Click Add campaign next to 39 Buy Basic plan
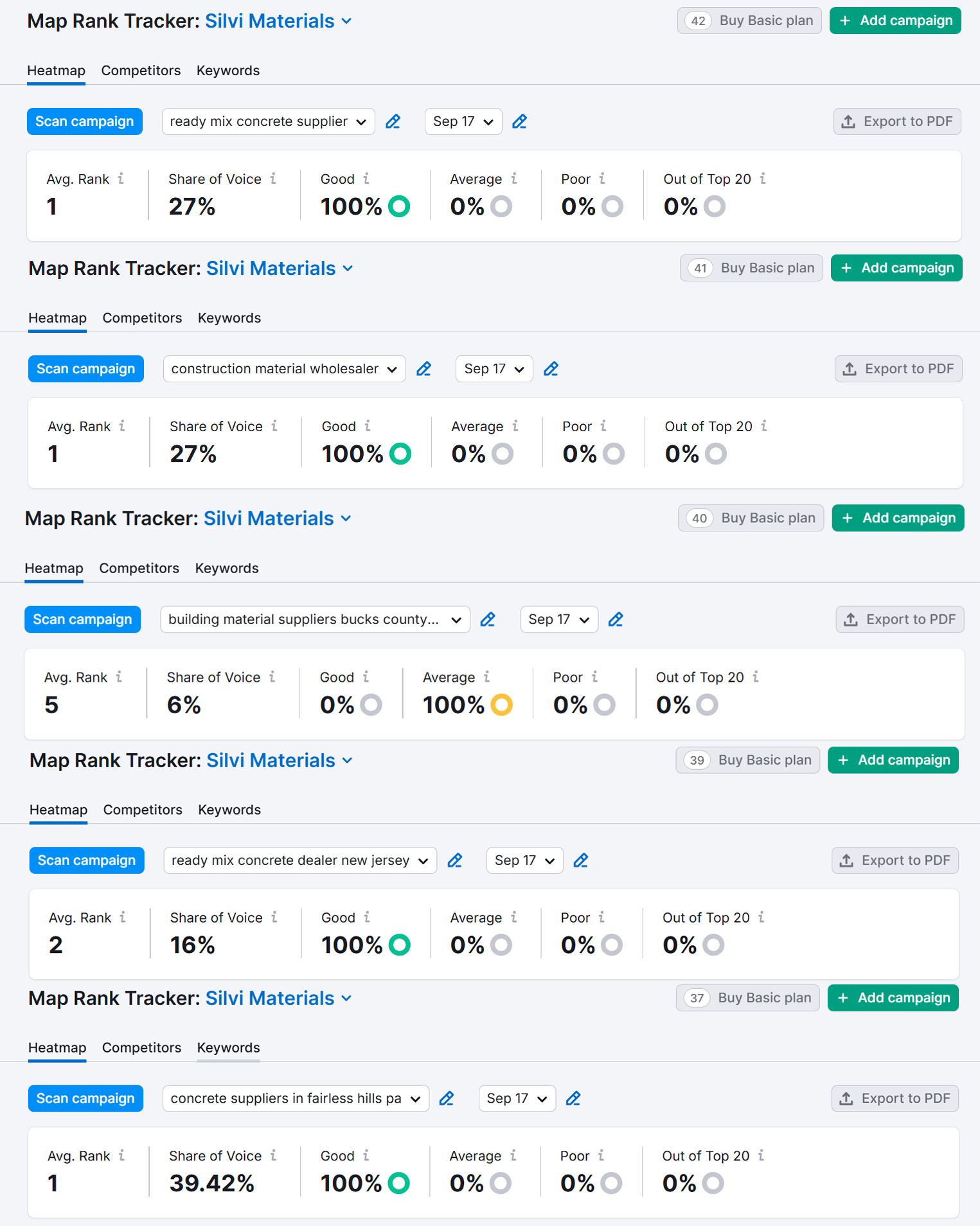The width and height of the screenshot is (980, 1226). (893, 760)
